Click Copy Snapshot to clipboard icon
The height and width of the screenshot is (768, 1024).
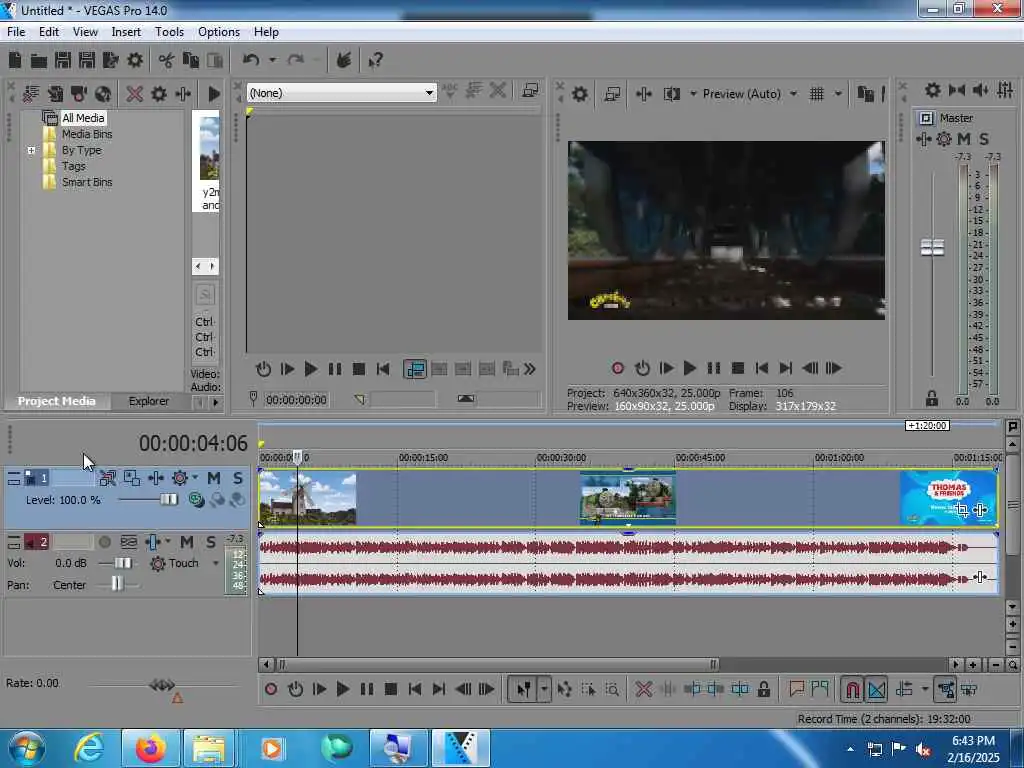click(865, 94)
